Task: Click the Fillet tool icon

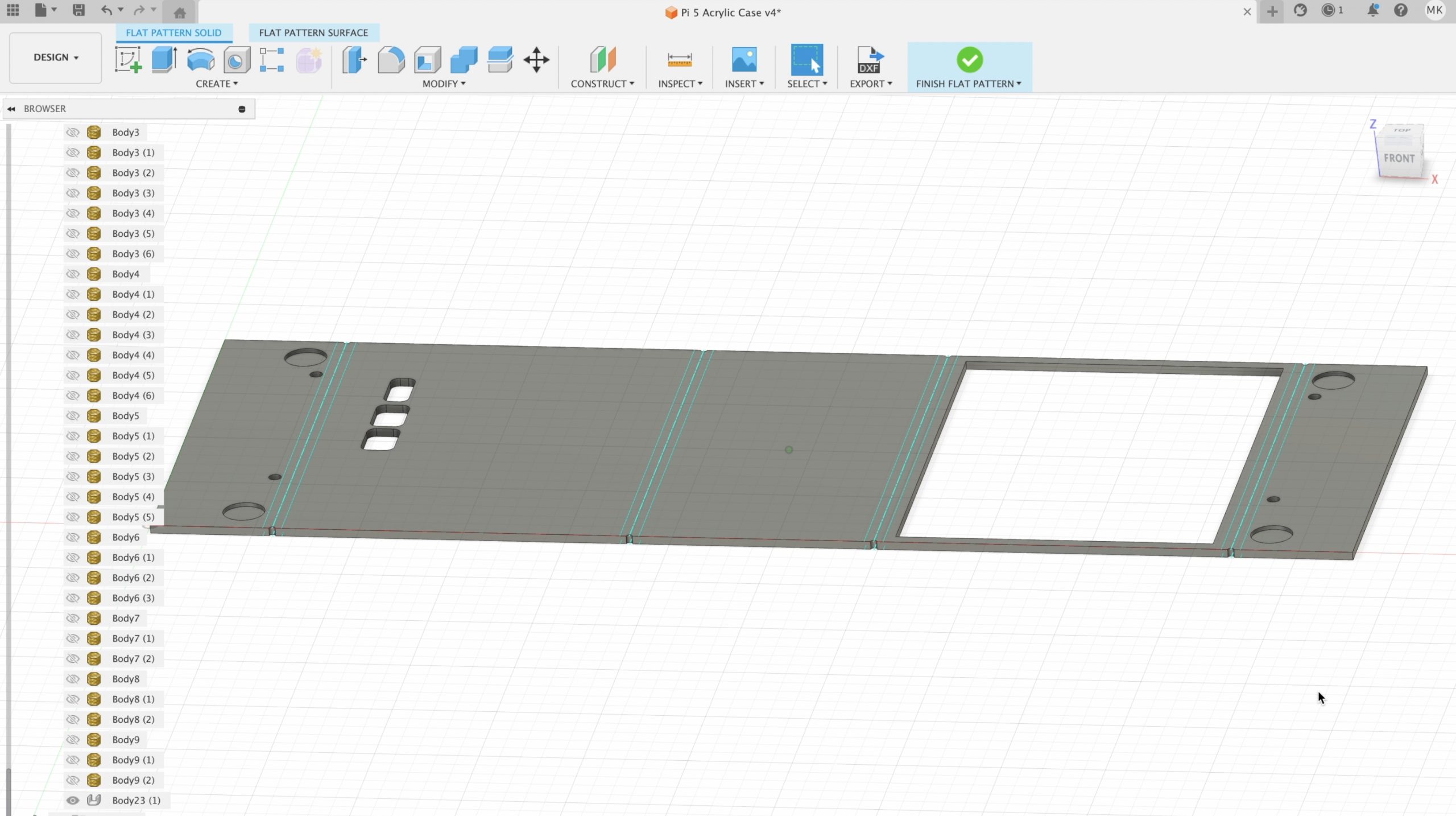Action: tap(391, 60)
